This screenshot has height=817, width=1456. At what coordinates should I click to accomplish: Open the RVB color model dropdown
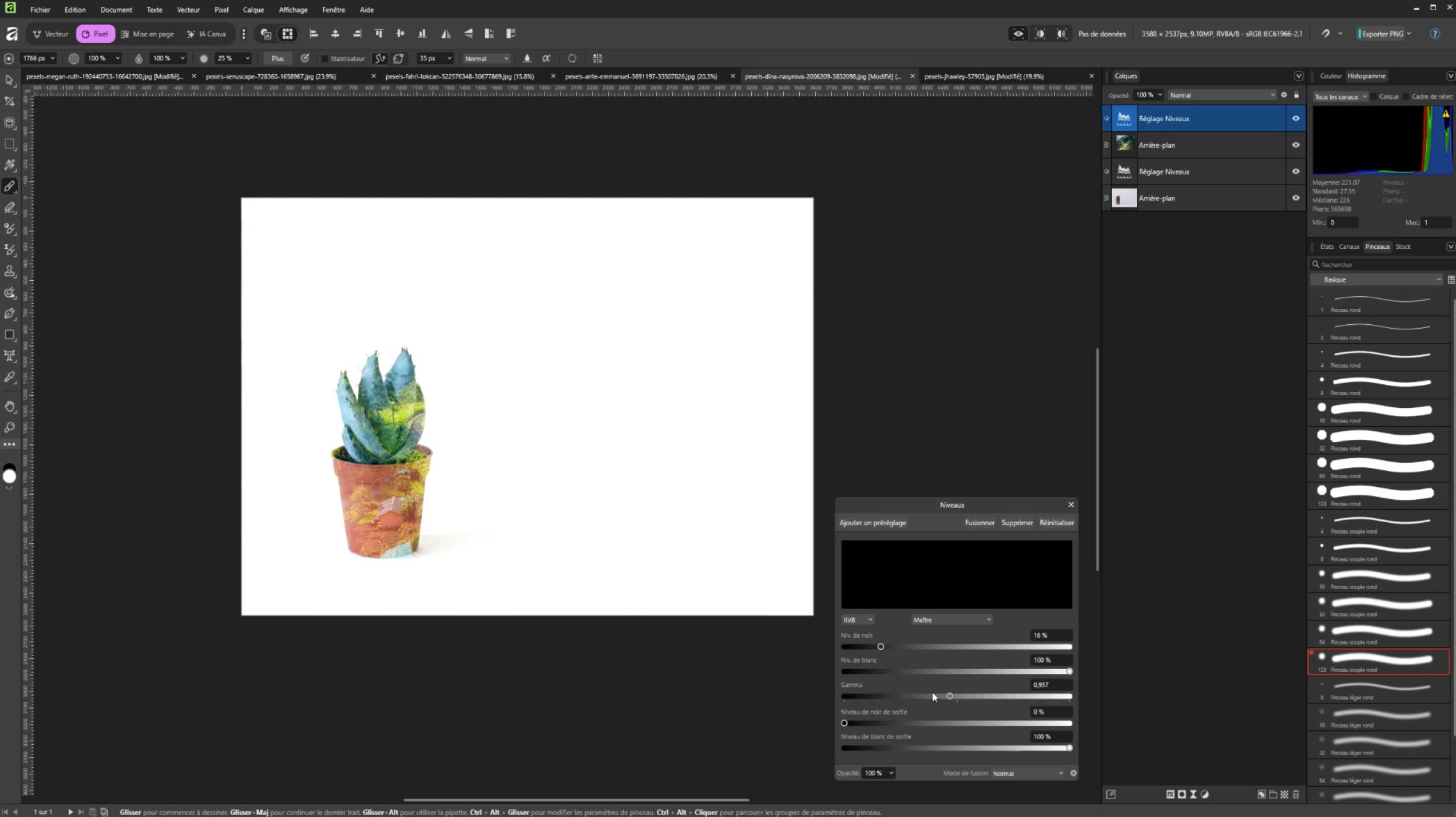click(857, 620)
